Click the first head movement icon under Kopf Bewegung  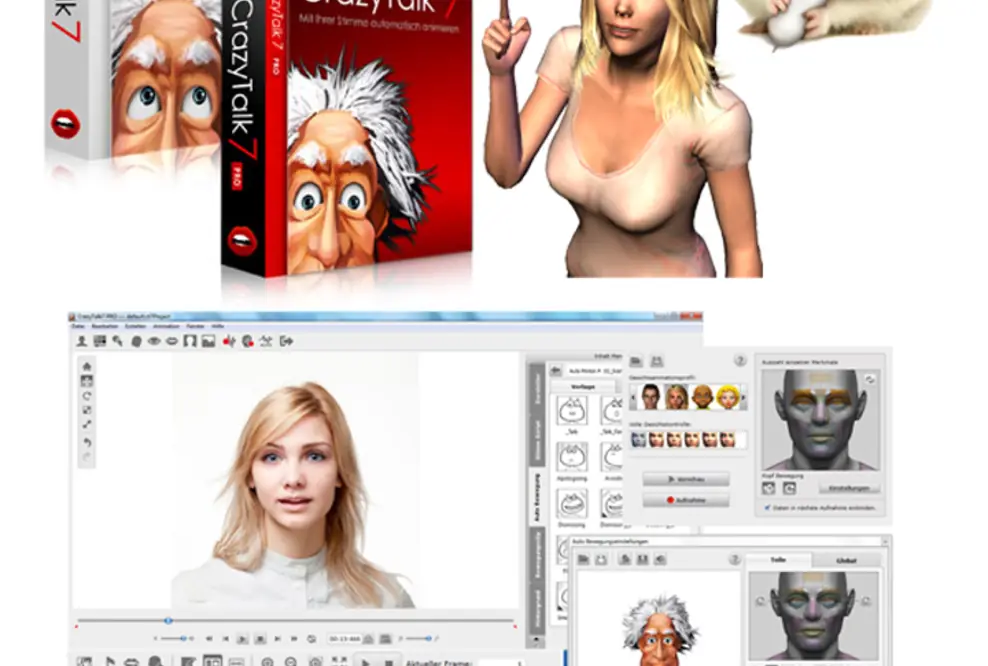(769, 488)
